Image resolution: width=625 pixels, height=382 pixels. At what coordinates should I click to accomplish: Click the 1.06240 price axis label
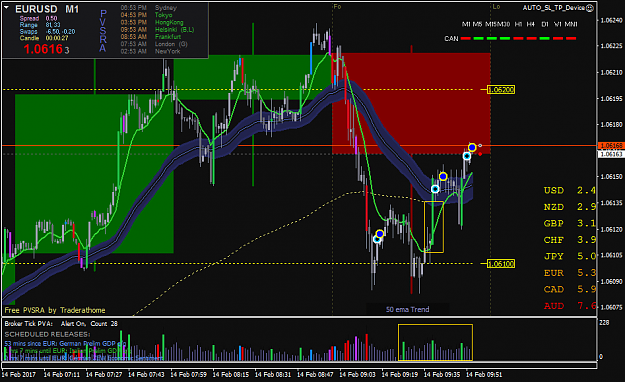(611, 20)
